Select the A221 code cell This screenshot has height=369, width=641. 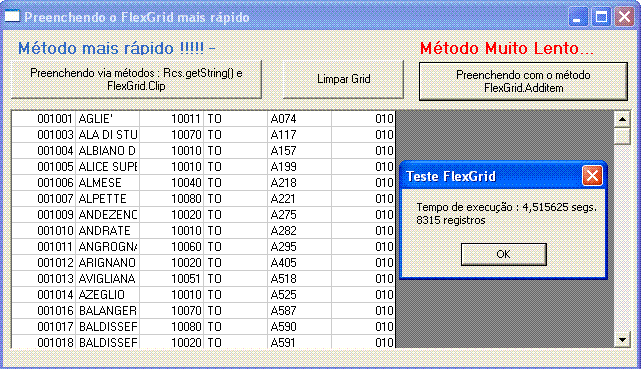pos(299,199)
